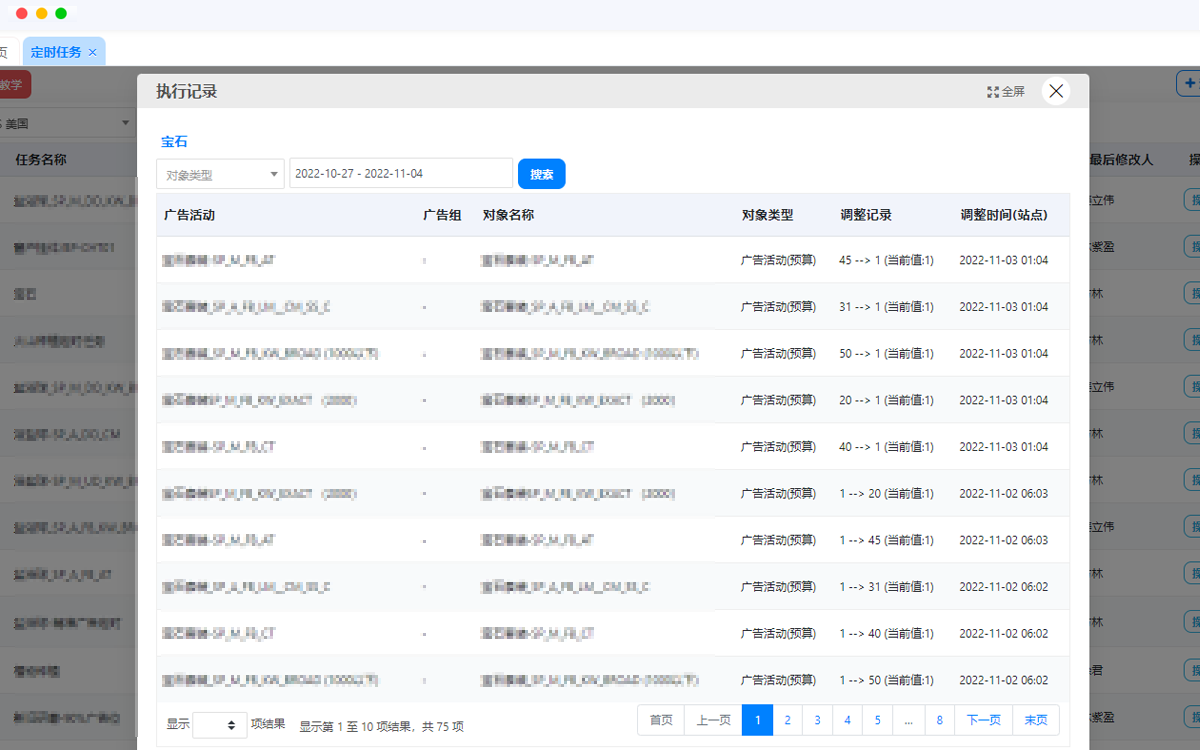The width and height of the screenshot is (1200, 750).
Task: Open the 美国 country dropdown in the background page
Action: pyautogui.click(x=67, y=124)
